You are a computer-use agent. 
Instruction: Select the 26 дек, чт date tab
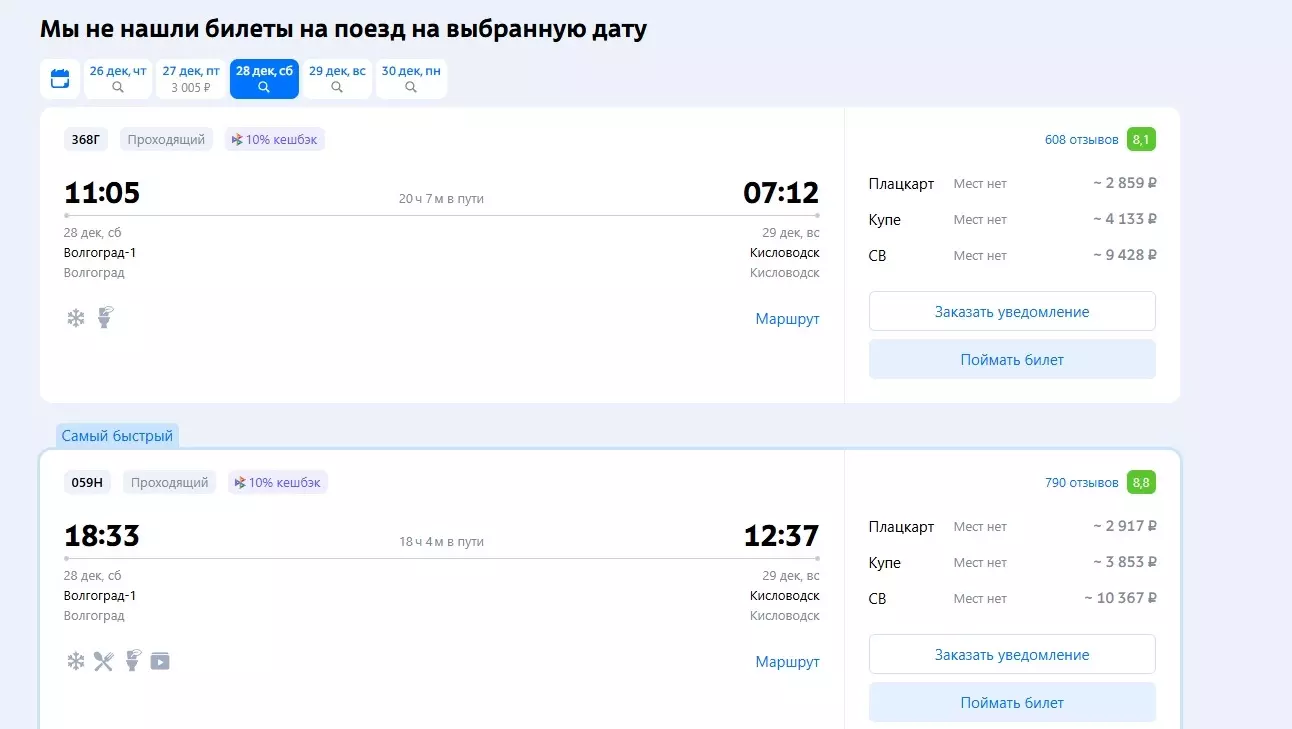pyautogui.click(x=118, y=79)
